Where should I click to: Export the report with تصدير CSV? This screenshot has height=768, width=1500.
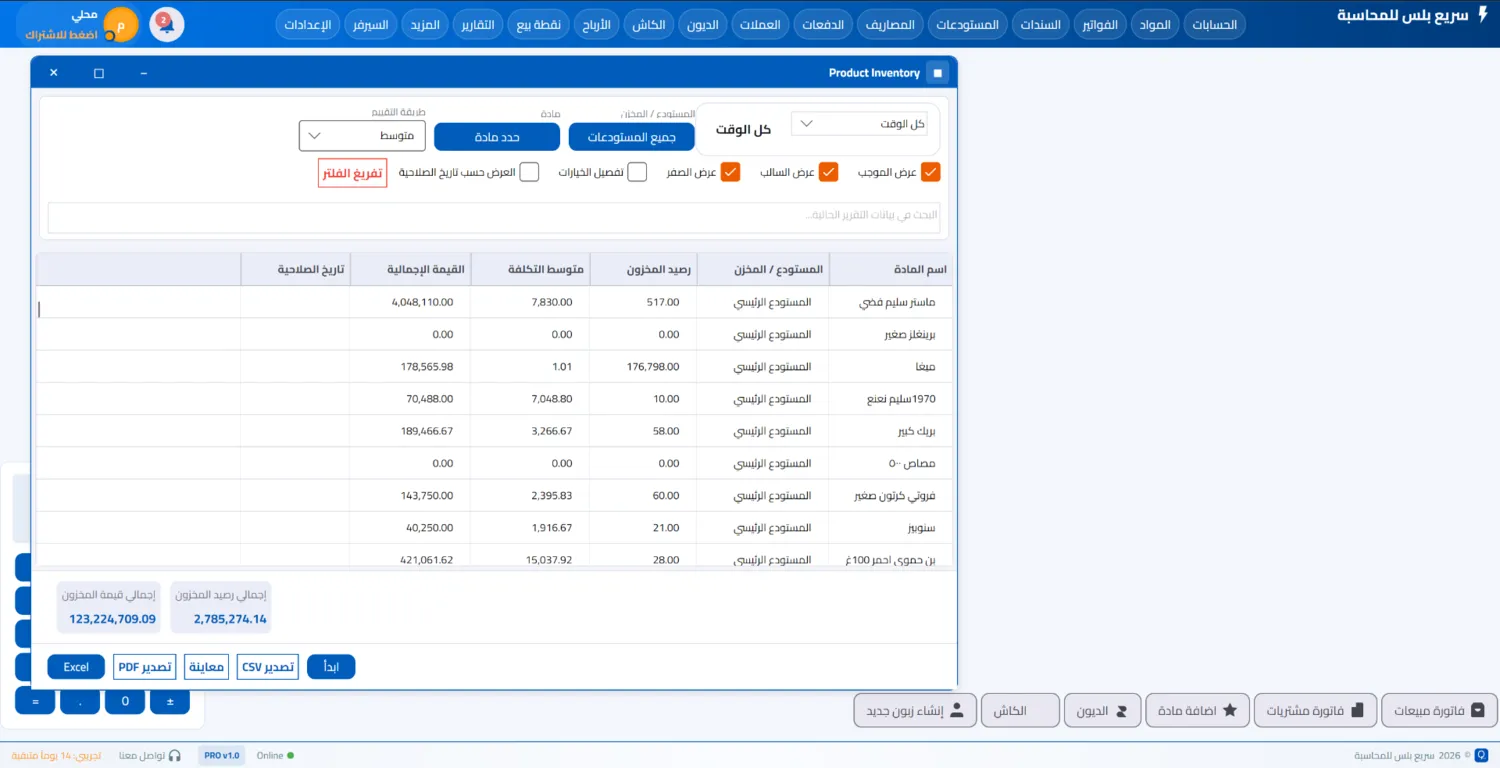tap(268, 667)
